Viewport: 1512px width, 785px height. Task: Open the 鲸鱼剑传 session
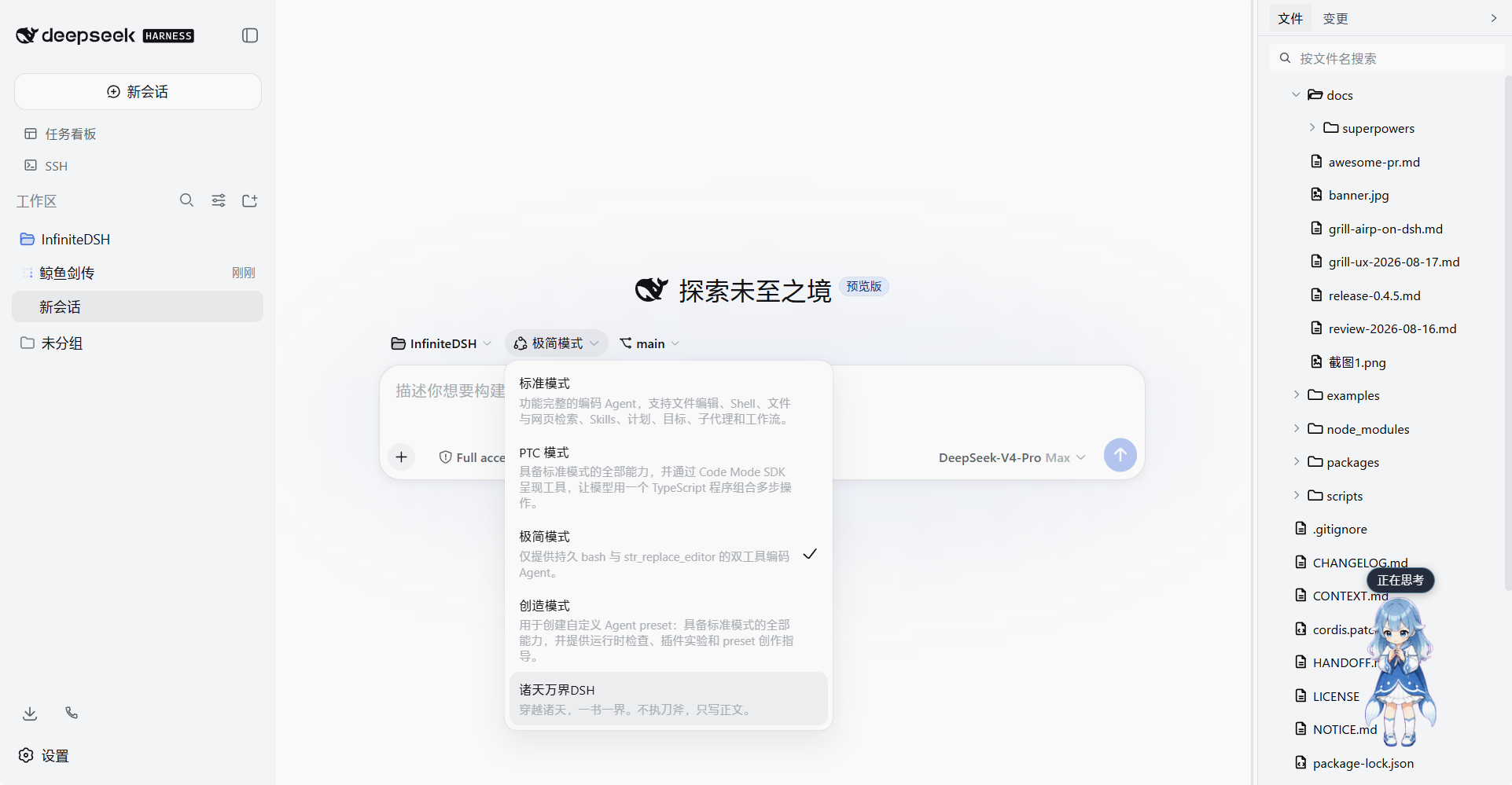coord(138,273)
